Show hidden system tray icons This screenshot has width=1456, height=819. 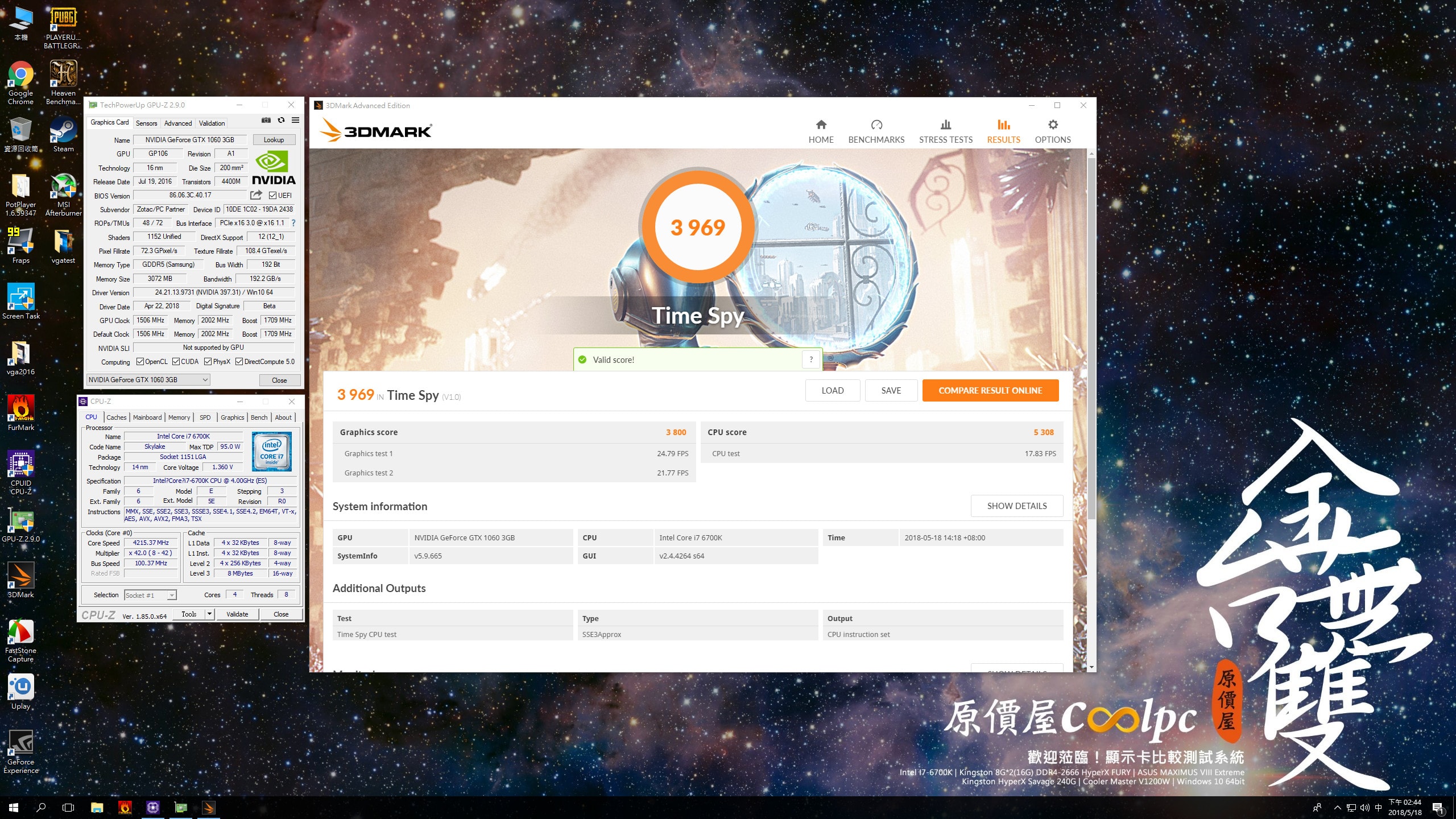point(1337,808)
